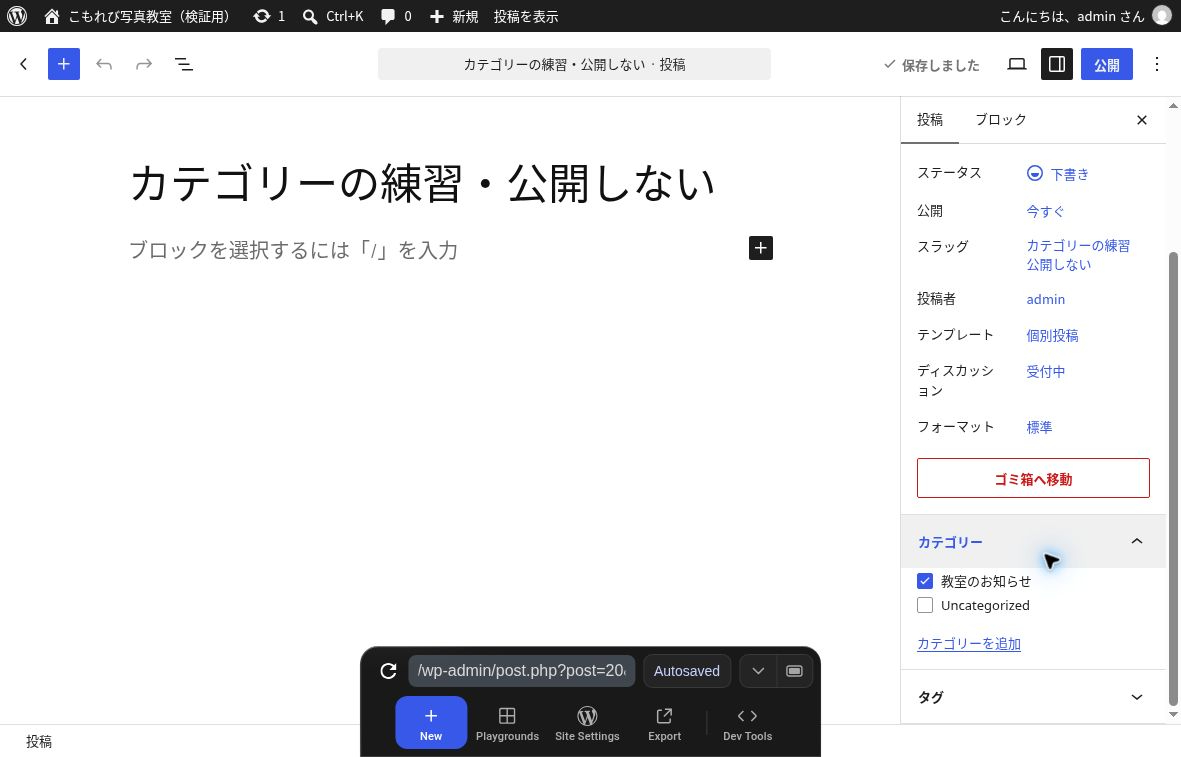
Task: Click the blue 公開 publish button
Action: pyautogui.click(x=1106, y=64)
